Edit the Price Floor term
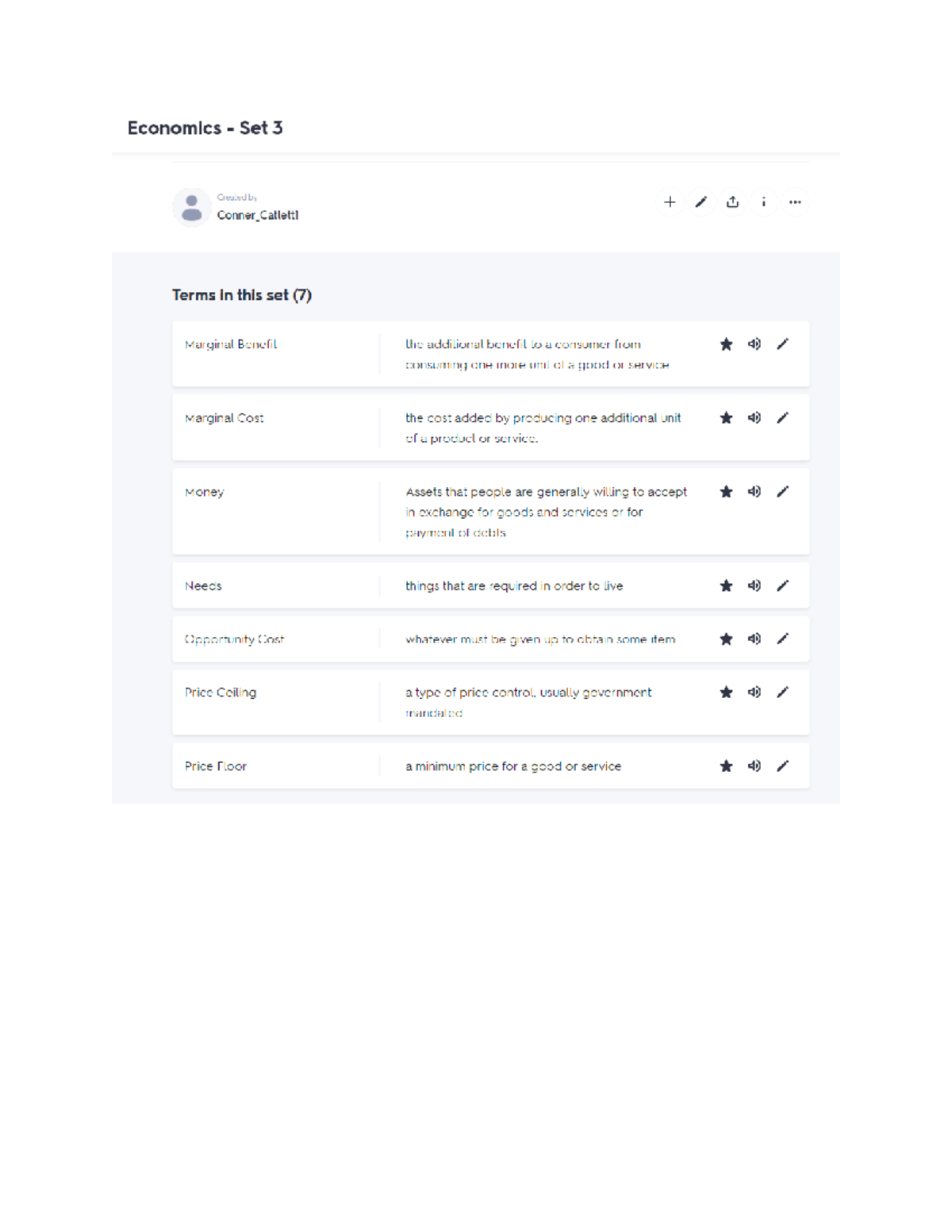 [783, 766]
